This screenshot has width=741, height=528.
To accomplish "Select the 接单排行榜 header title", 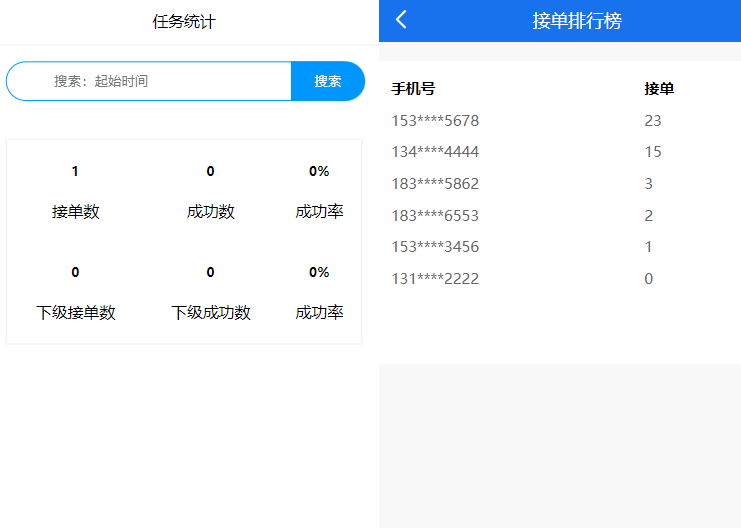I will 577,21.
